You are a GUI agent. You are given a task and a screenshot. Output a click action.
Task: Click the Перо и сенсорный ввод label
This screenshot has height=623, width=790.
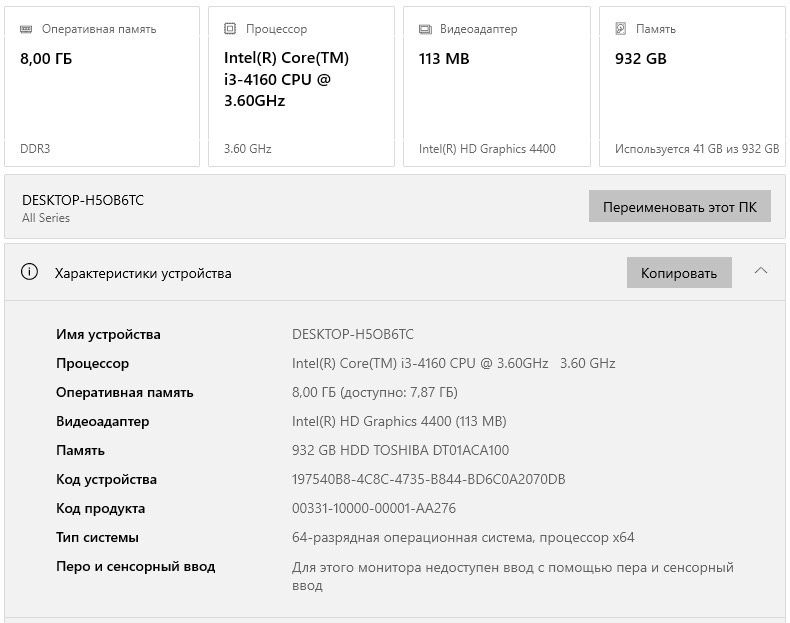tap(136, 567)
